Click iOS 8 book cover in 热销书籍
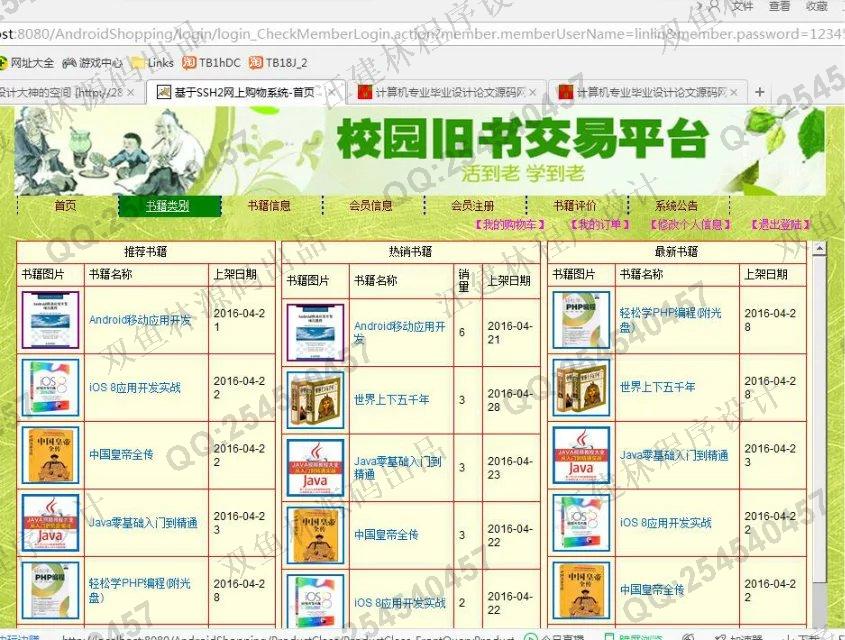This screenshot has width=845, height=640. pyautogui.click(x=315, y=602)
